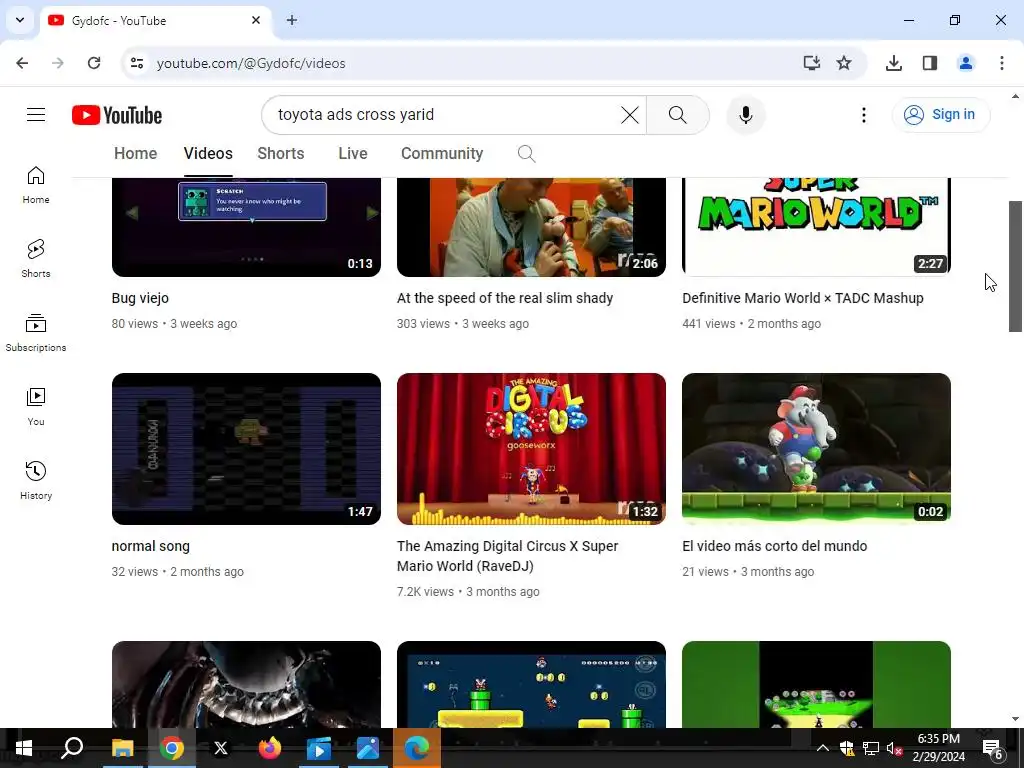Play the normal song 1:47 thumbnail
Screen dimensions: 1024x768
[246, 449]
